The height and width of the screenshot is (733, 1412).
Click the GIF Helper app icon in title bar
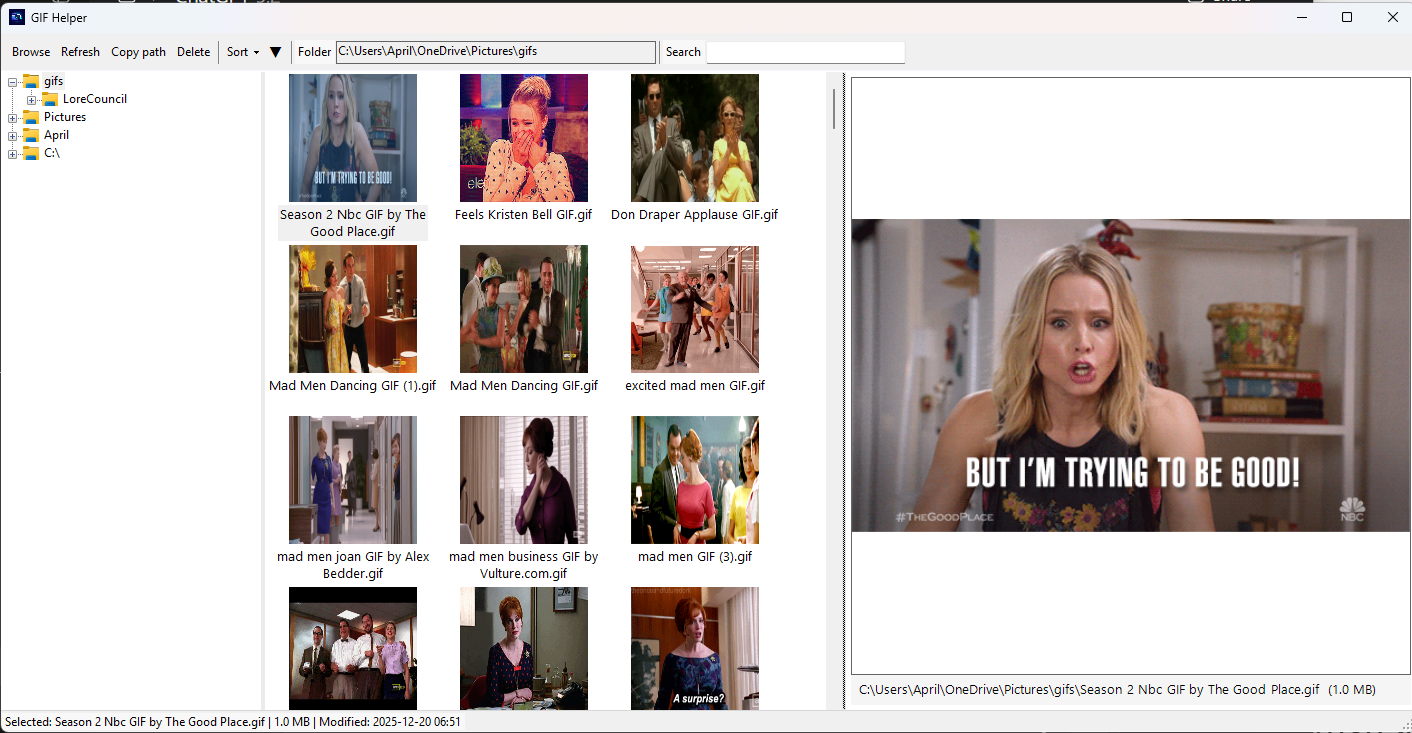(x=17, y=17)
